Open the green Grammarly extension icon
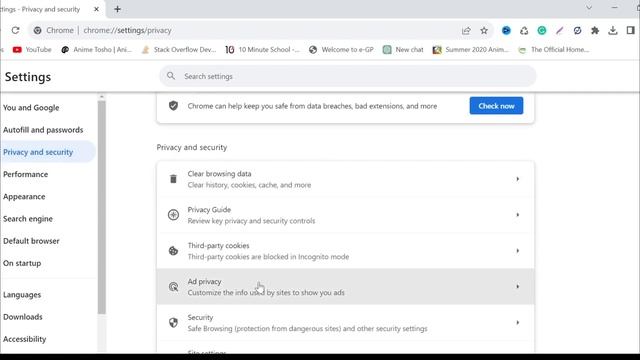The width and height of the screenshot is (640, 360). 542,30
